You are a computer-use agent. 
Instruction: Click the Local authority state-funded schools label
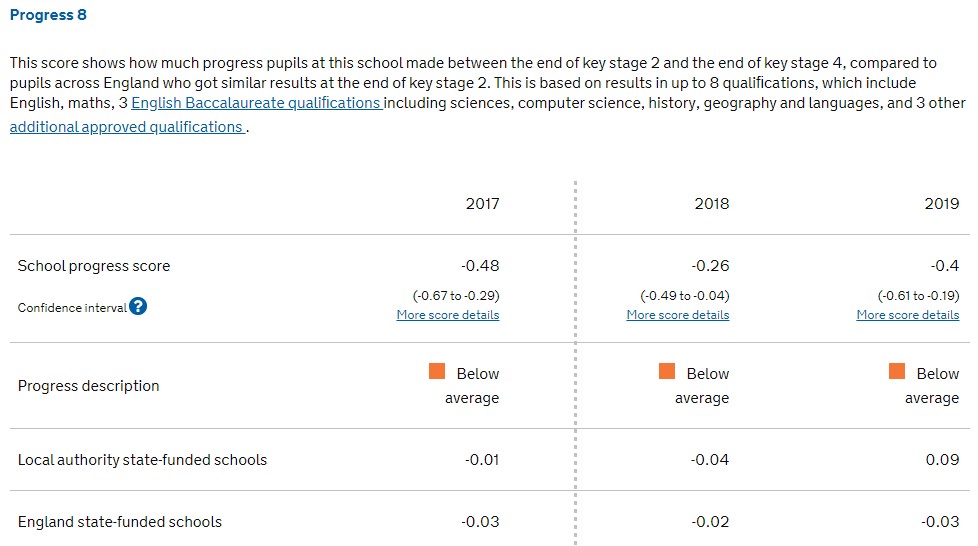click(x=142, y=460)
